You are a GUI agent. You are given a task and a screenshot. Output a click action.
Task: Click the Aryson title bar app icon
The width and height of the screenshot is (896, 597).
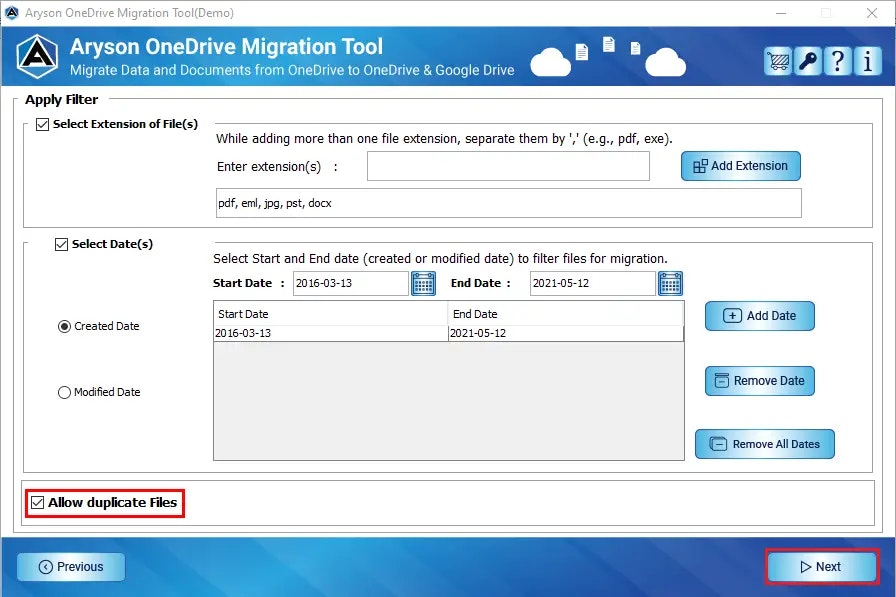11,13
